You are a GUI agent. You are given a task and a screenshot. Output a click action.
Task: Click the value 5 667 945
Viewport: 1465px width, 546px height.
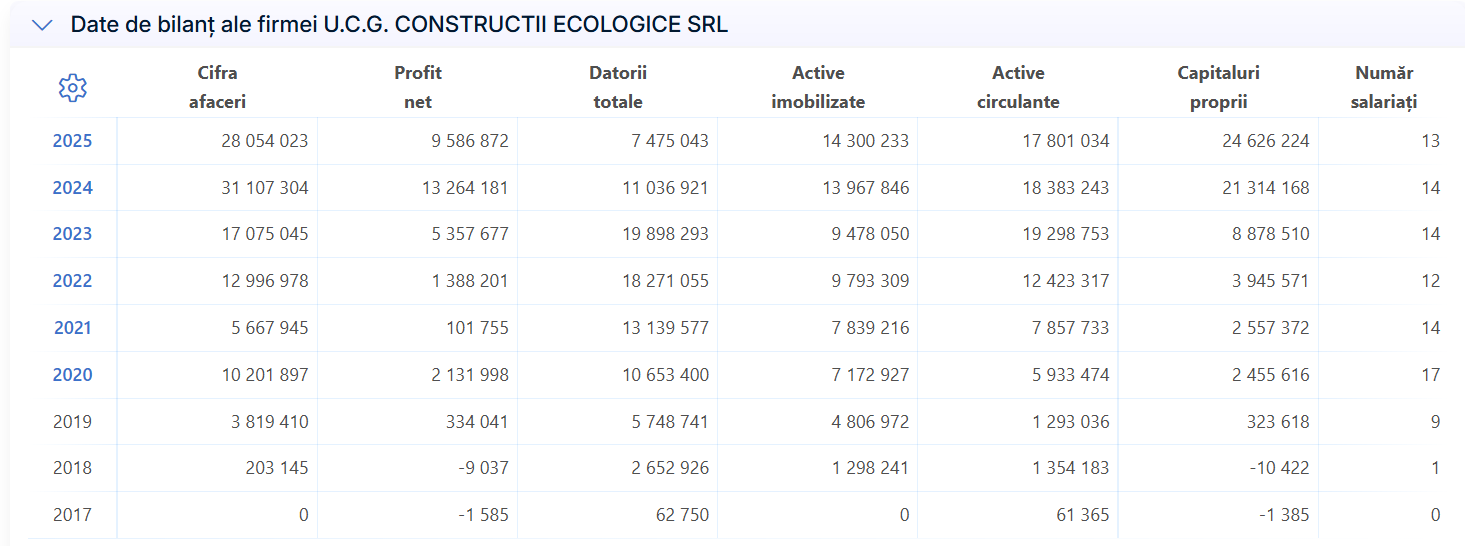pyautogui.click(x=270, y=328)
